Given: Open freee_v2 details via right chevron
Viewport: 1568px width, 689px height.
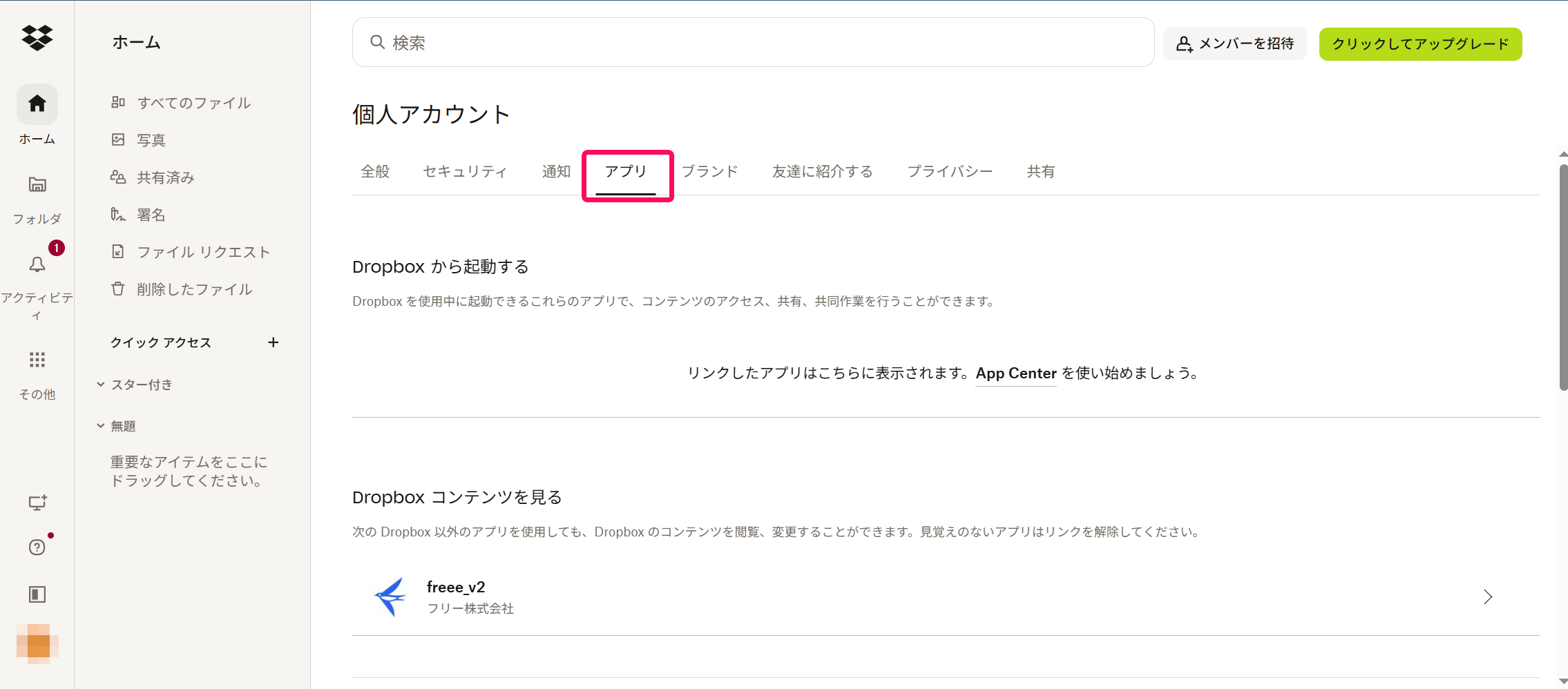Looking at the screenshot, I should [1488, 597].
